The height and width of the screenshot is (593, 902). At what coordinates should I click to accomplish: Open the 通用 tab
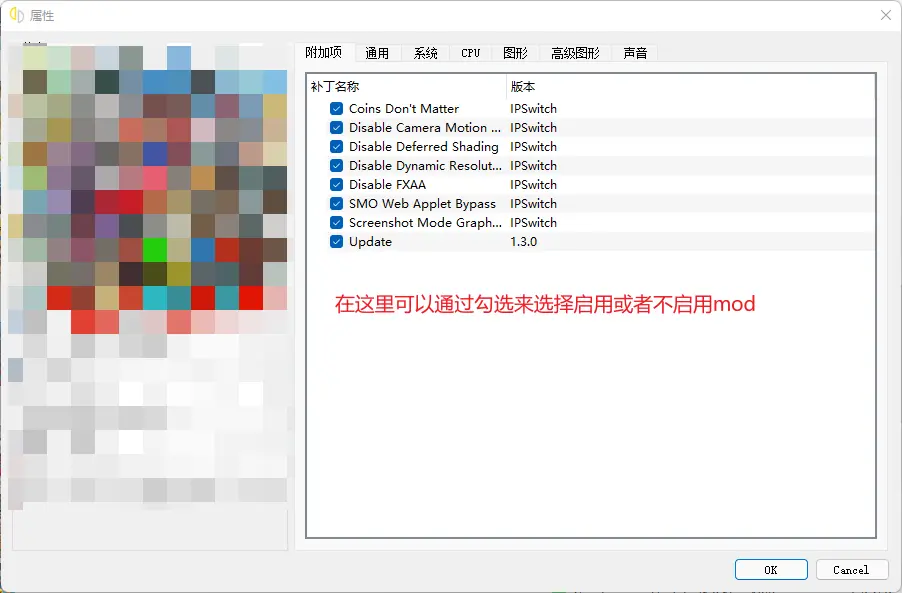click(377, 53)
